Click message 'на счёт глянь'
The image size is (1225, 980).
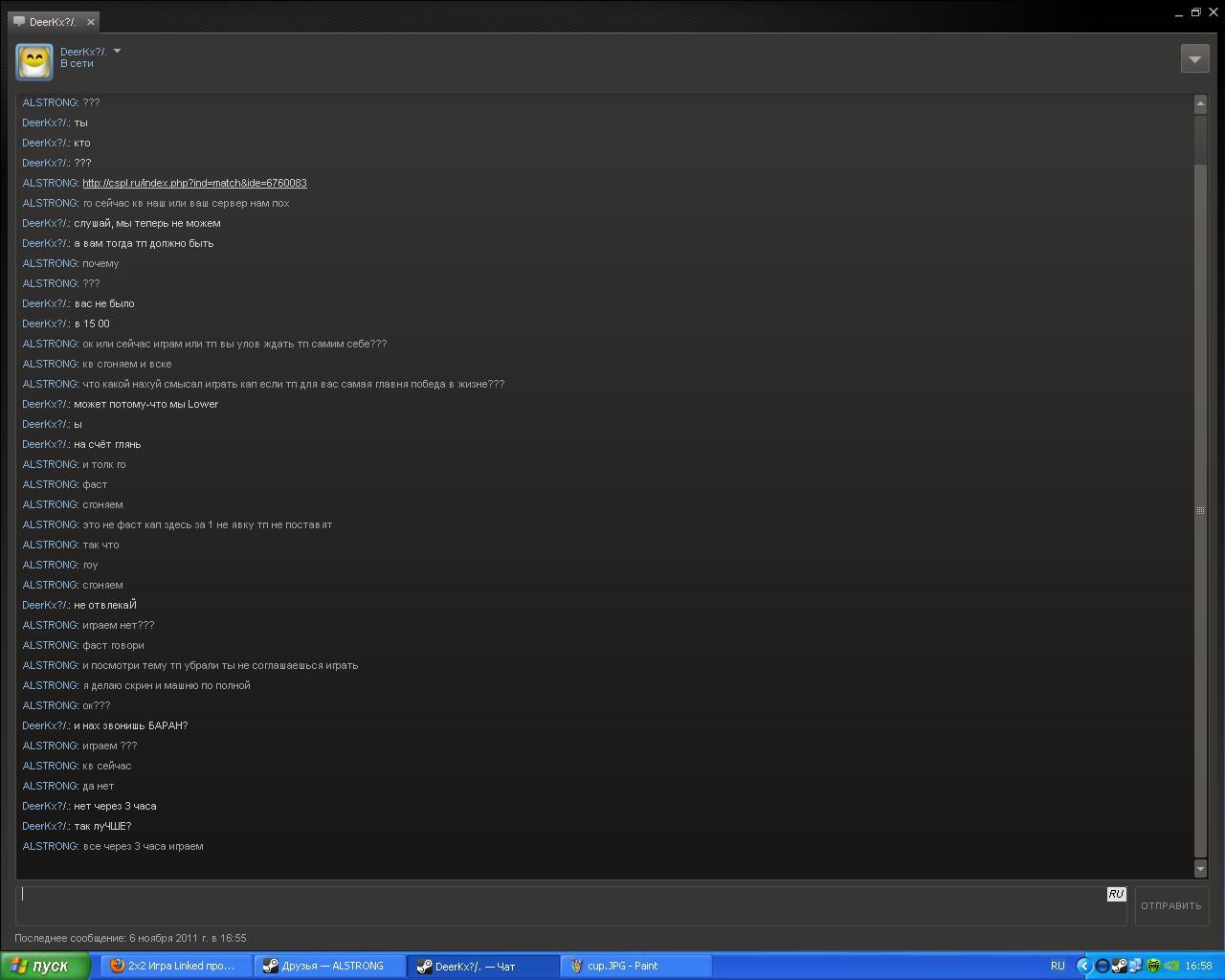tap(107, 444)
